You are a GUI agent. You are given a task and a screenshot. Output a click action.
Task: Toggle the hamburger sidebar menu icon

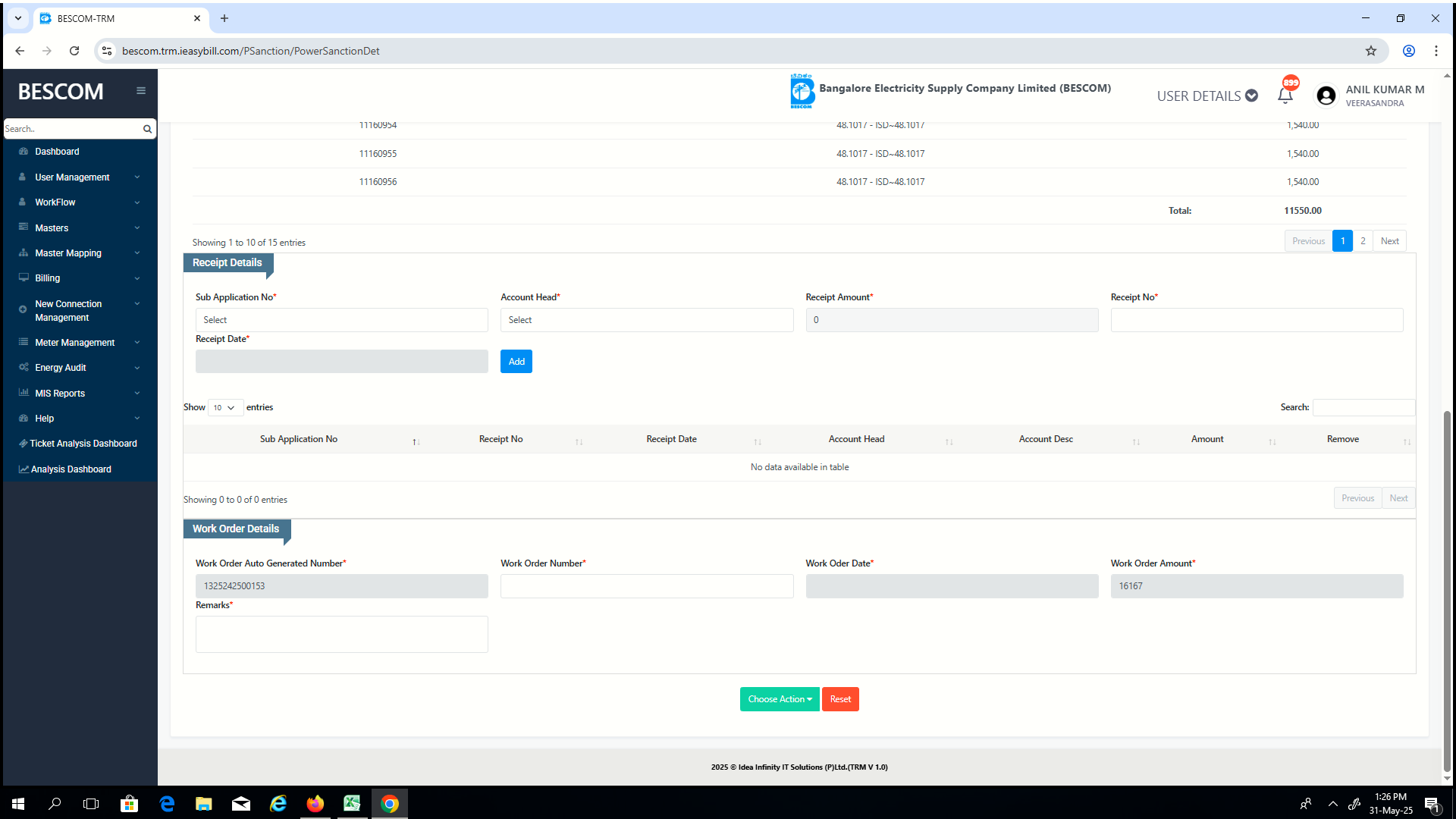pyautogui.click(x=141, y=91)
